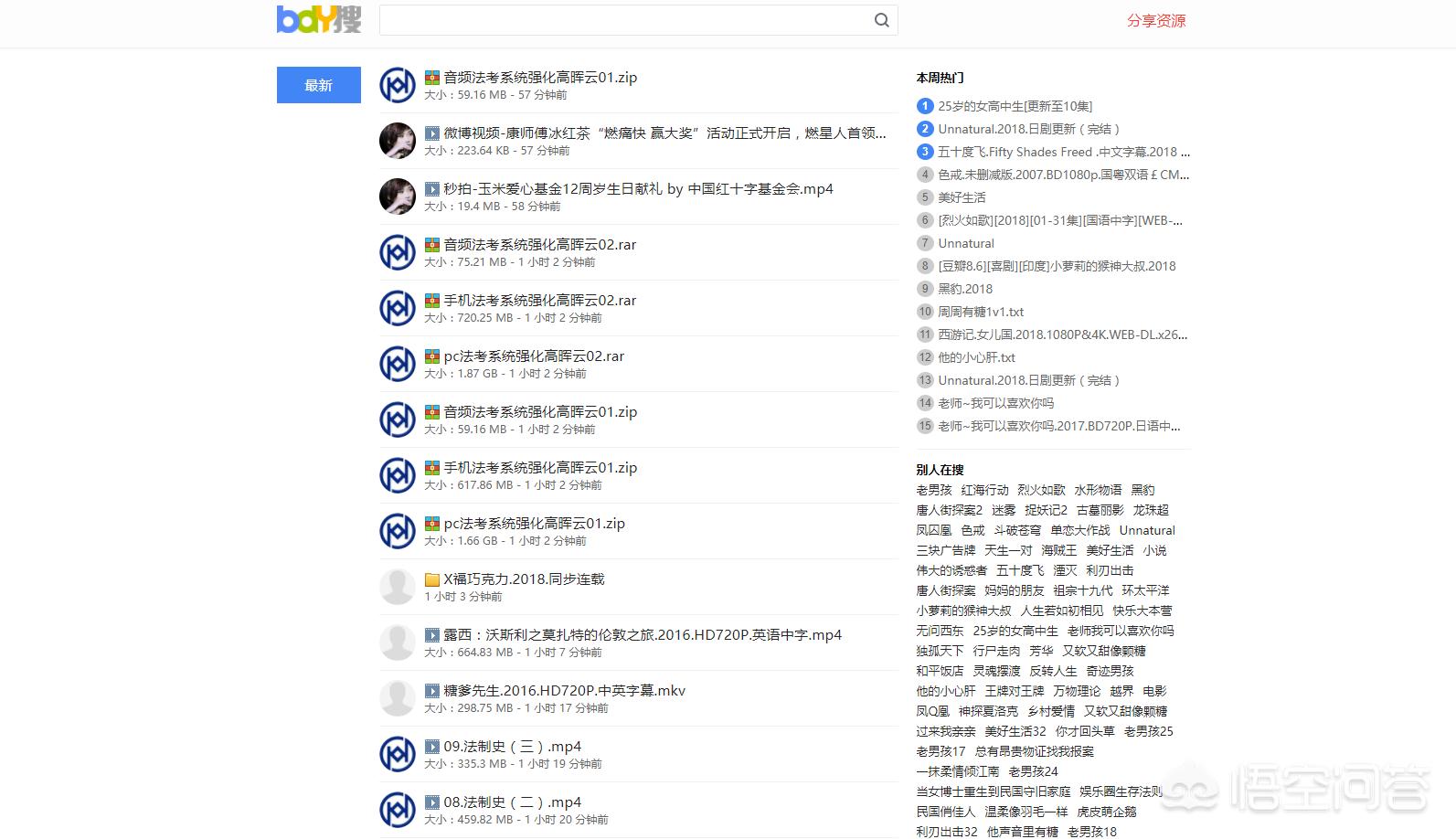Search tag 神探夏洛克
Screen dimensions: 1456x839
pyautogui.click(x=988, y=711)
